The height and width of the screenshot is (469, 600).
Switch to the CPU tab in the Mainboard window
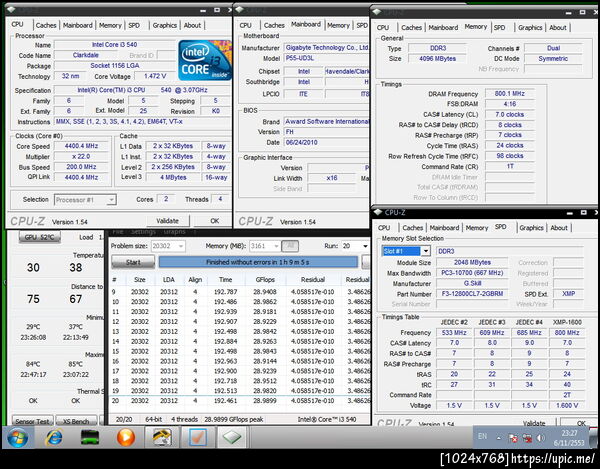click(x=246, y=25)
